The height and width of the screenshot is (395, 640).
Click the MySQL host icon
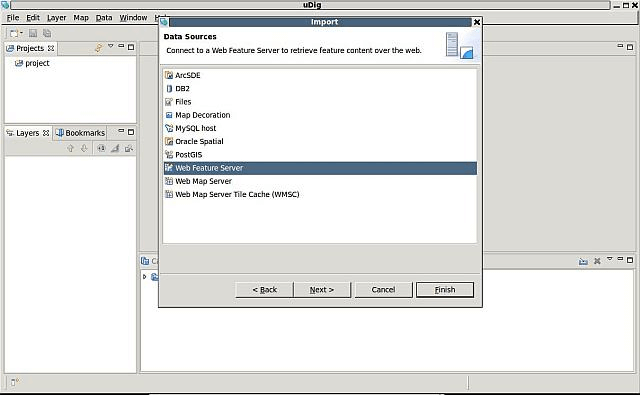(x=169, y=128)
